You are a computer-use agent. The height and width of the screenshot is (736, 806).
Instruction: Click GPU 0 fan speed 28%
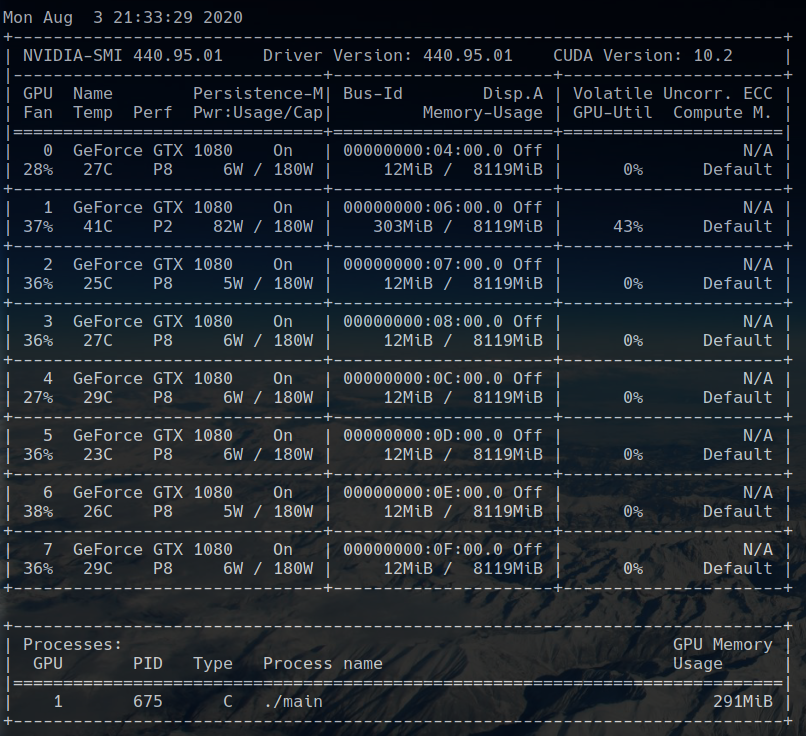tap(38, 170)
